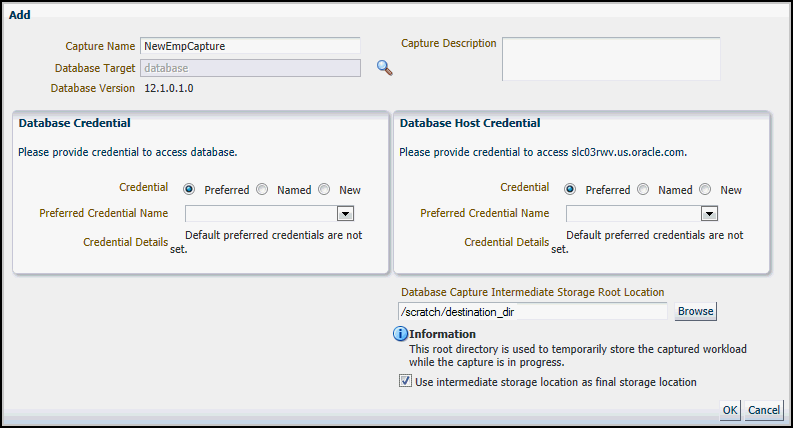The height and width of the screenshot is (428, 793).
Task: Click the Database Credential panel heading
Action: [75, 123]
